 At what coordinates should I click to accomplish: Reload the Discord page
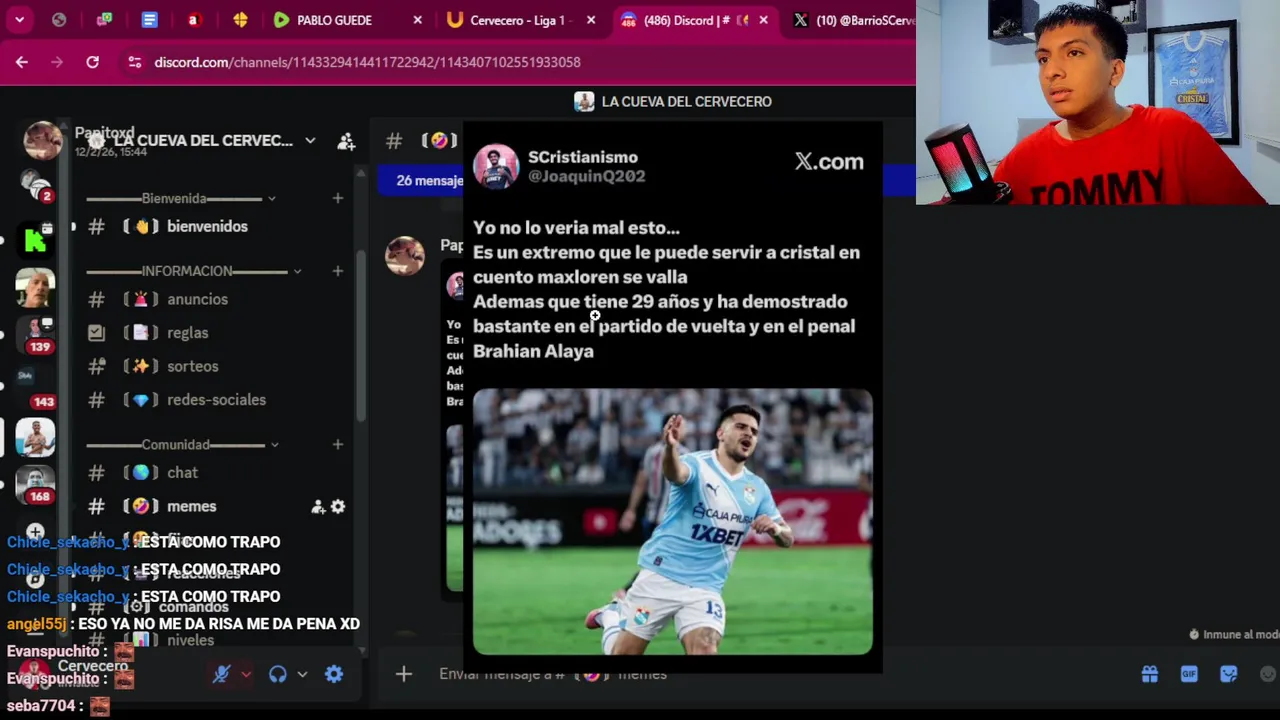coord(92,62)
